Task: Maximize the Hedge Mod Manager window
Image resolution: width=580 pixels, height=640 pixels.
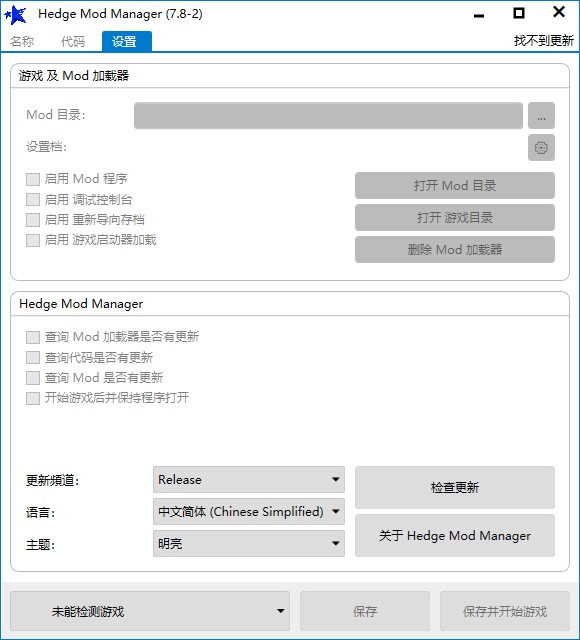Action: click(519, 13)
